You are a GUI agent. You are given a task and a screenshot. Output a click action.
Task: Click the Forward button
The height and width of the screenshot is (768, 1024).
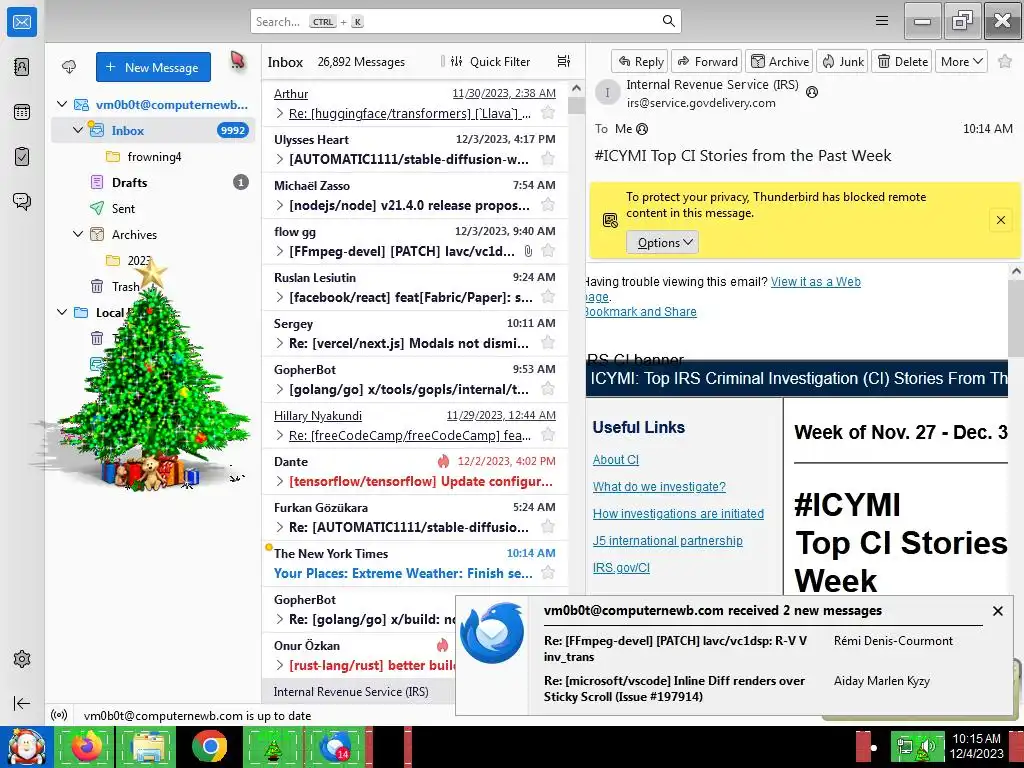pyautogui.click(x=707, y=61)
